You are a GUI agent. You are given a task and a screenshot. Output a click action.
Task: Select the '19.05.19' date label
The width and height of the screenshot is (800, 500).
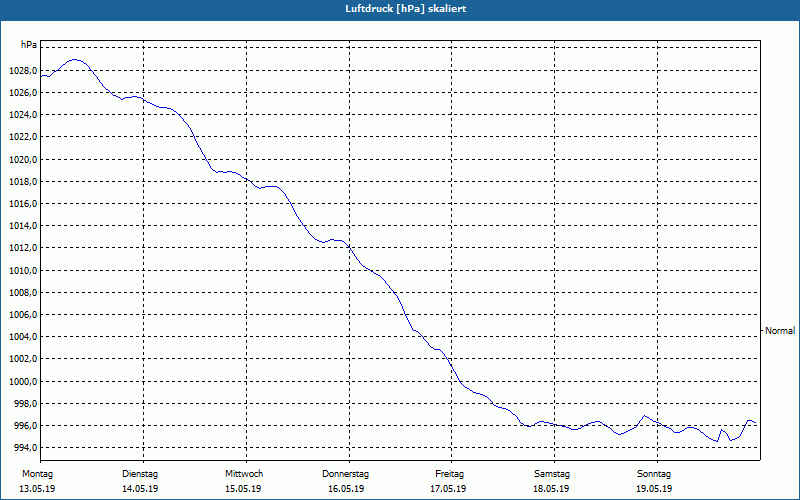[x=654, y=489]
